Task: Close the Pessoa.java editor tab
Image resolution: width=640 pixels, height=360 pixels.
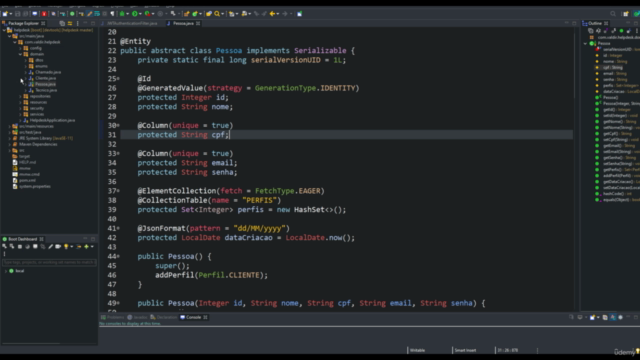Action: coord(198,23)
